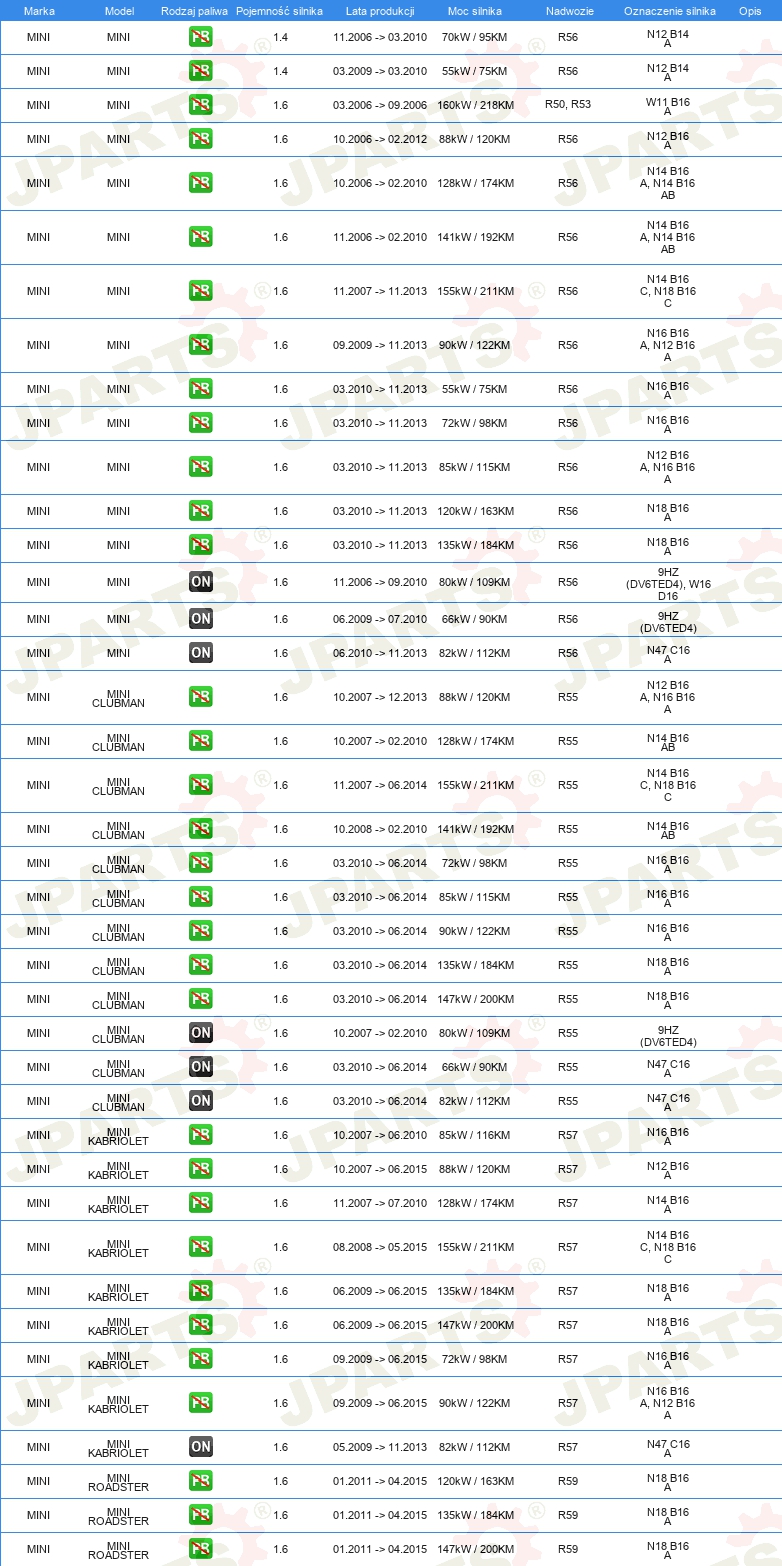Click the 'R55' cell in the 147kW / 200KM row
The image size is (782, 1566).
coord(568,999)
